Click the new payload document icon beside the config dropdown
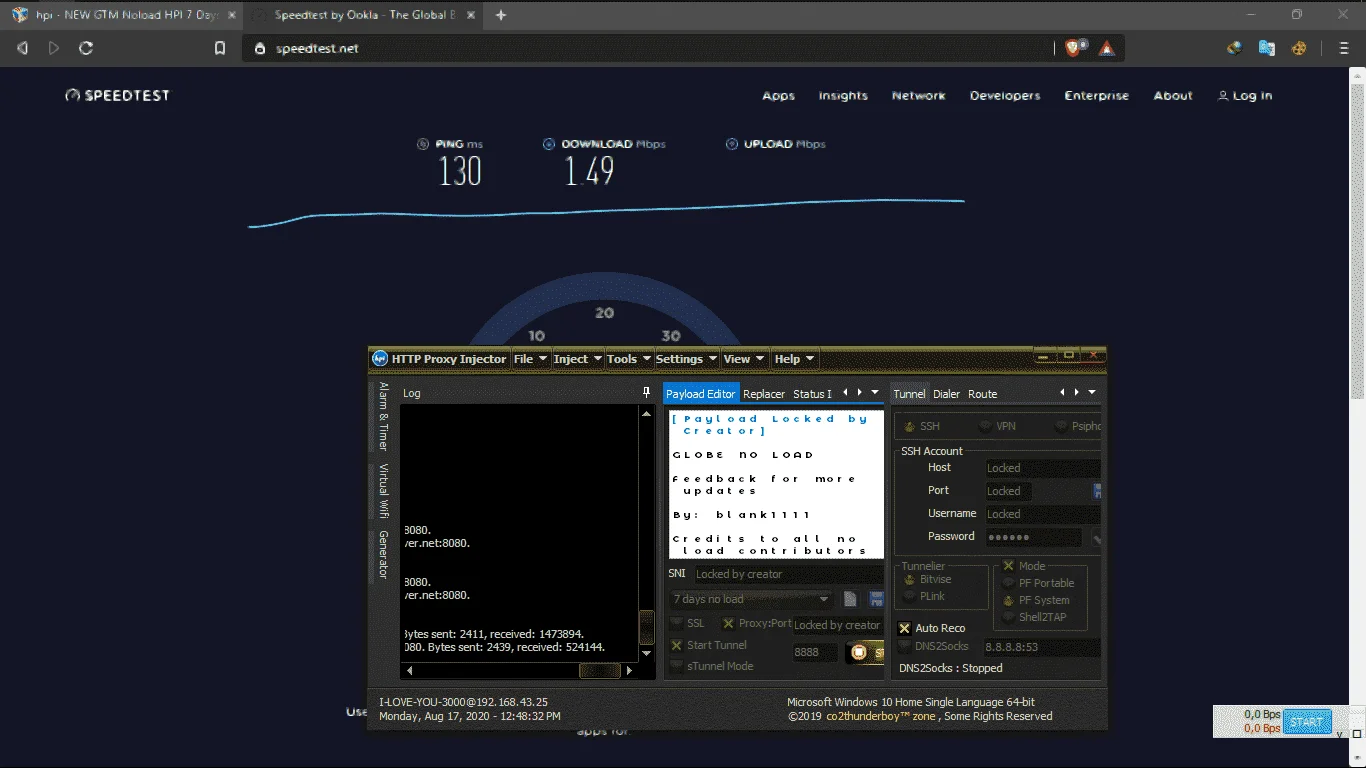 click(x=850, y=599)
